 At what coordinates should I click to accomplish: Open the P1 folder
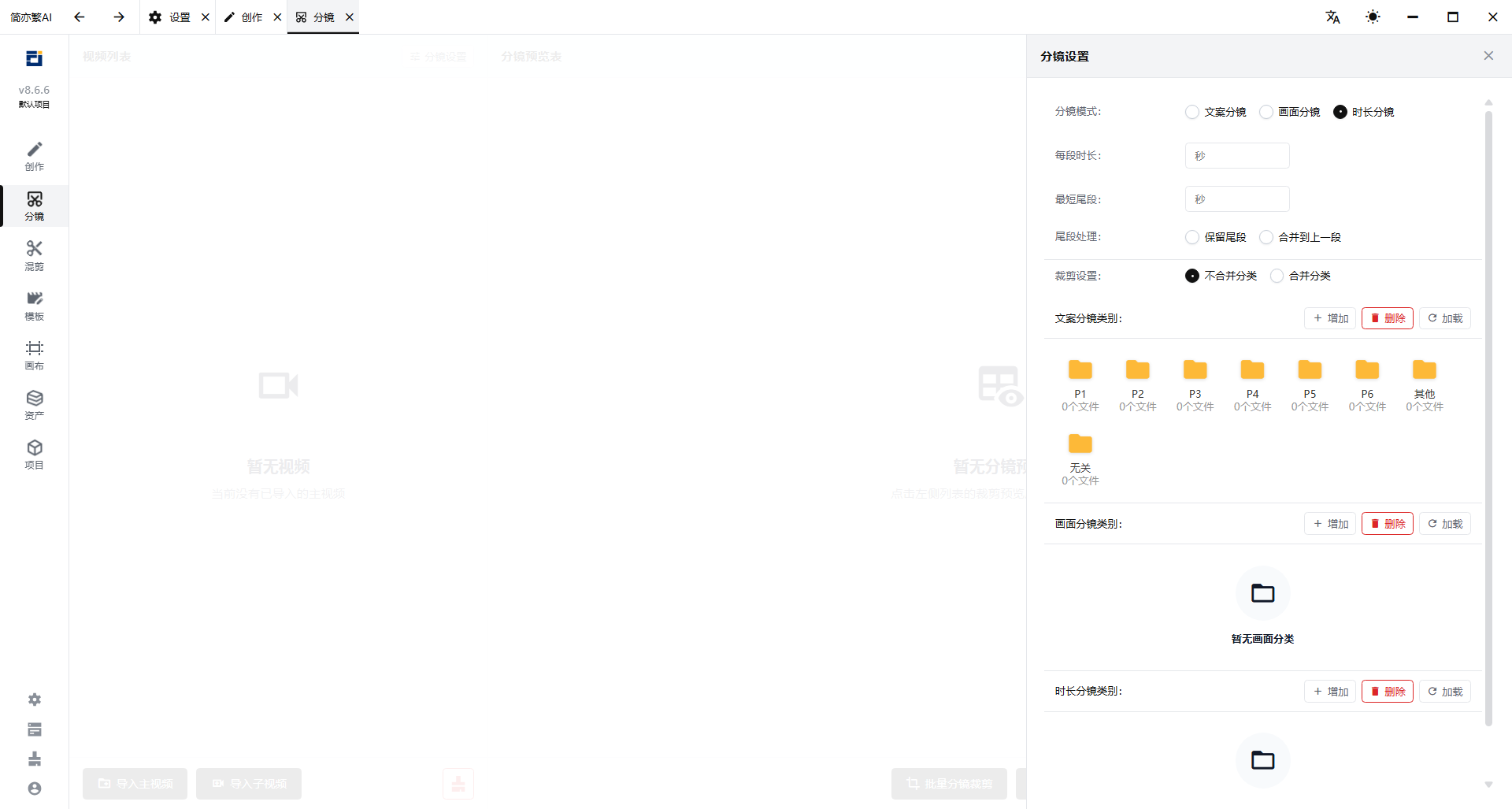click(x=1080, y=385)
